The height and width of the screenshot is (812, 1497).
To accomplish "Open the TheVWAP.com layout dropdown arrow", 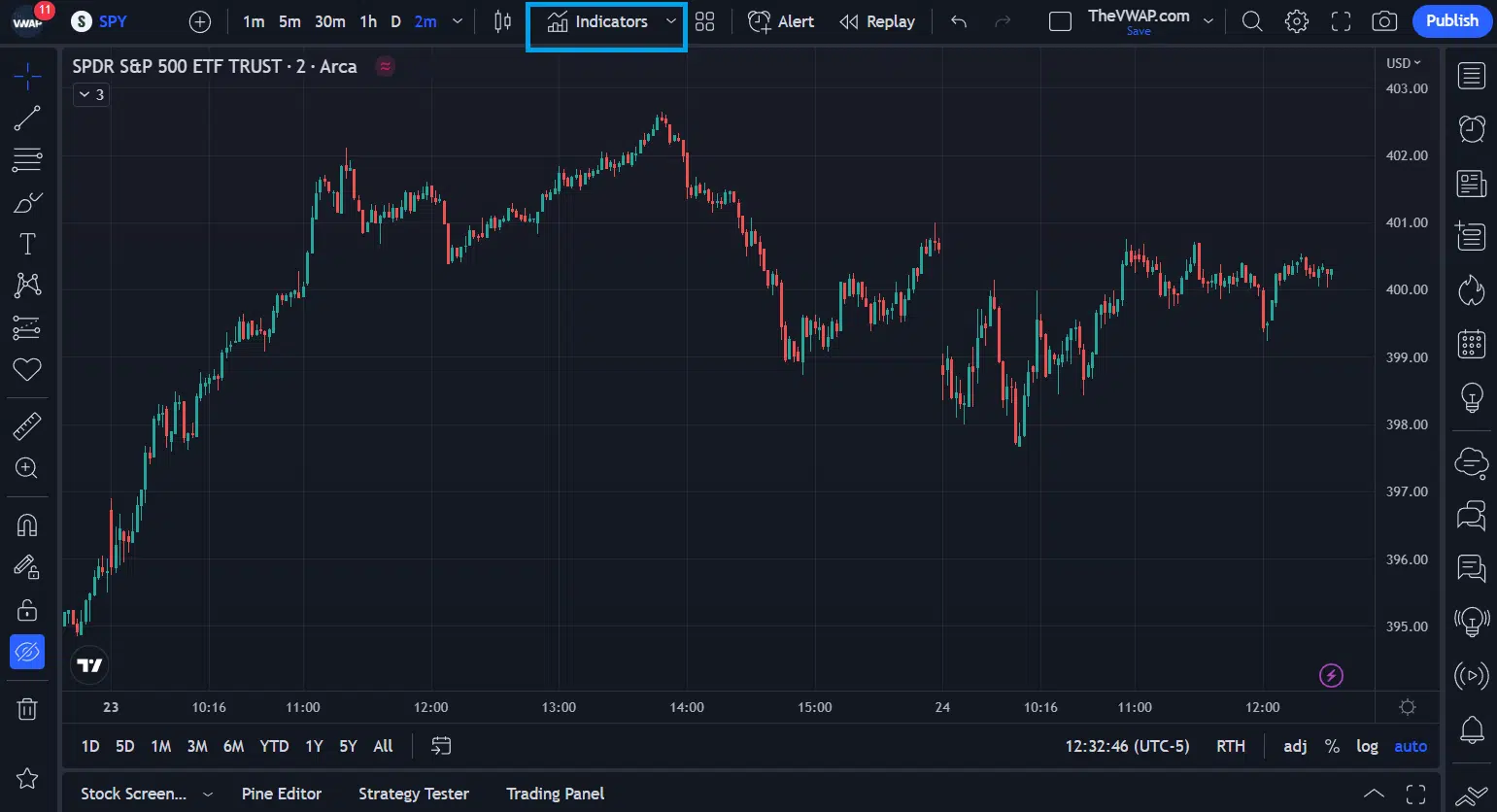I will pos(1208,21).
